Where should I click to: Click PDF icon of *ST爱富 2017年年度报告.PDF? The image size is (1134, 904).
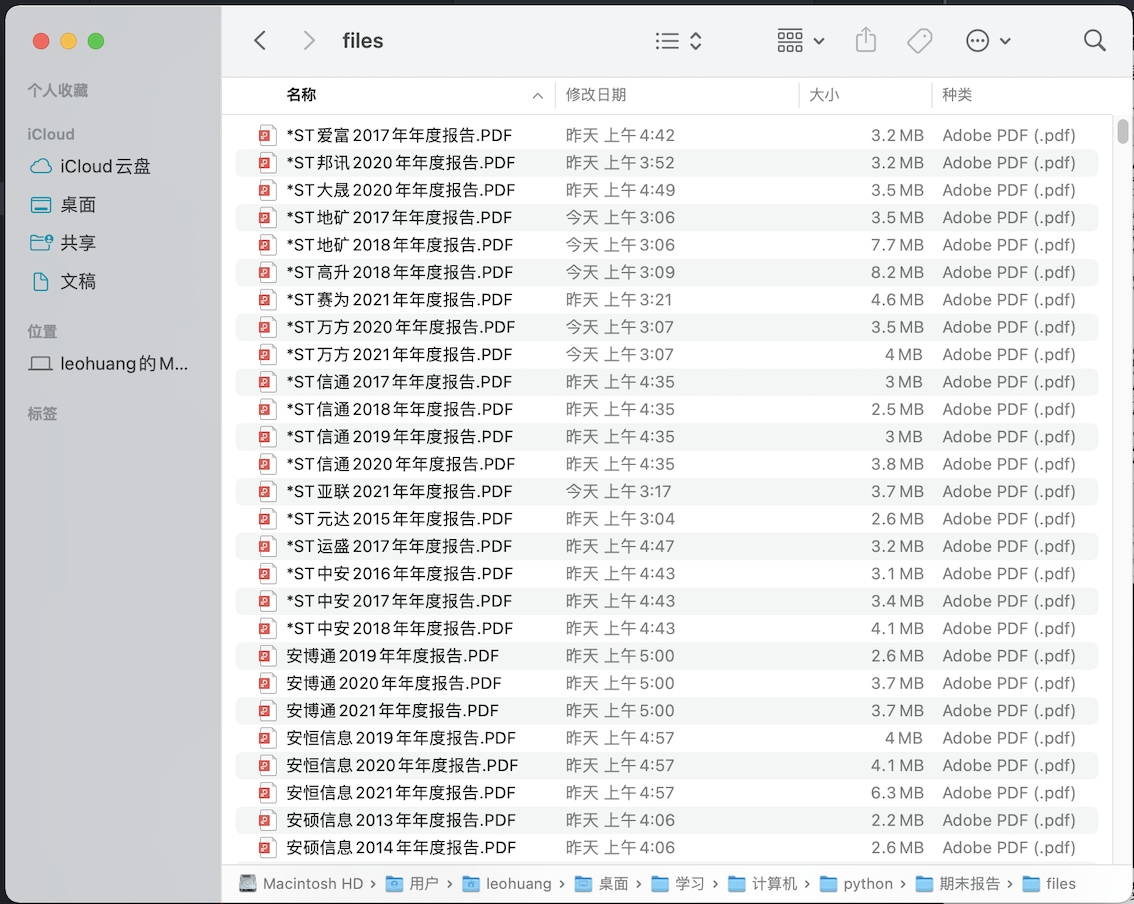pos(267,135)
